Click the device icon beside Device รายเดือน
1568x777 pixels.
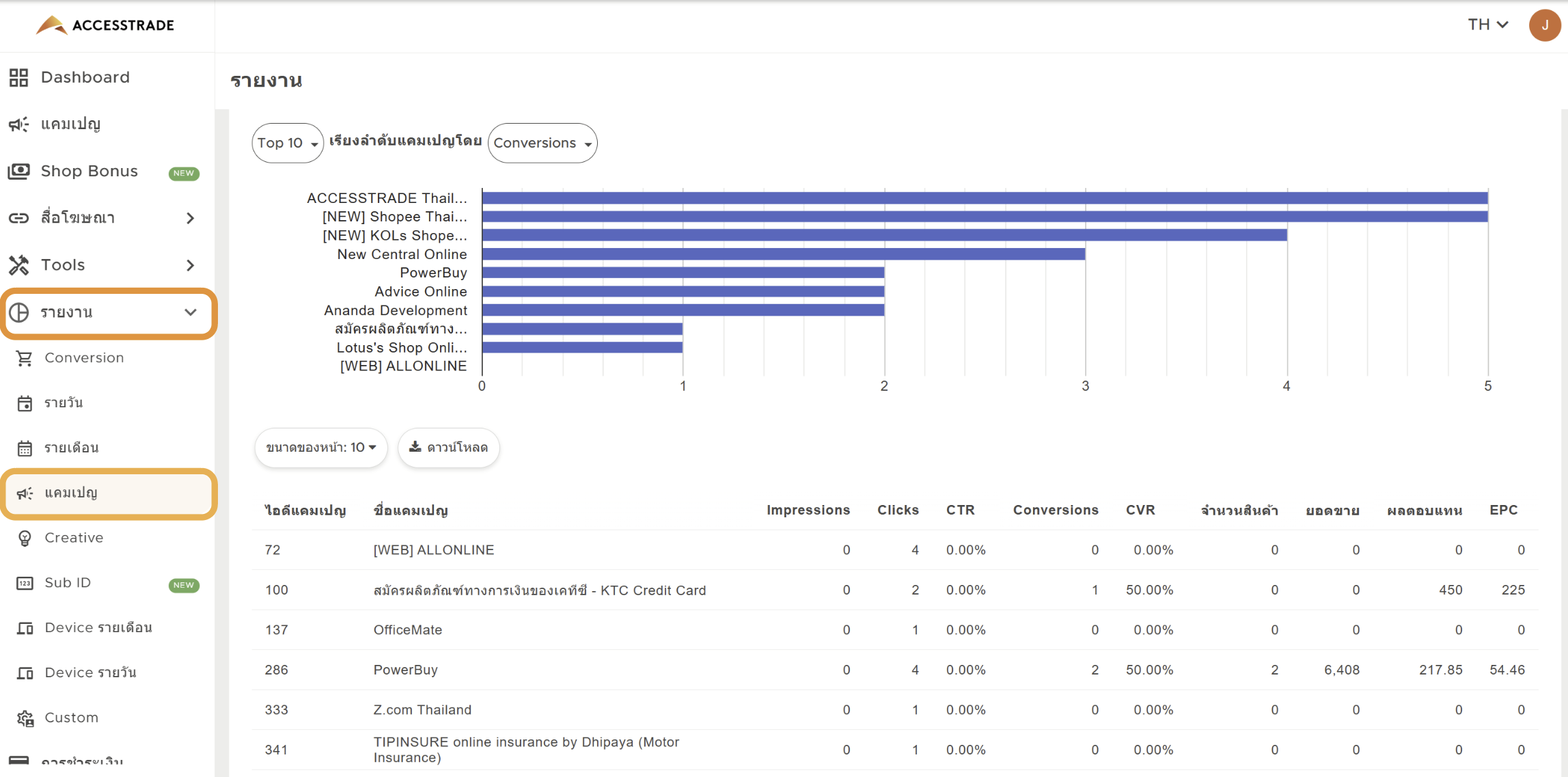(x=25, y=628)
